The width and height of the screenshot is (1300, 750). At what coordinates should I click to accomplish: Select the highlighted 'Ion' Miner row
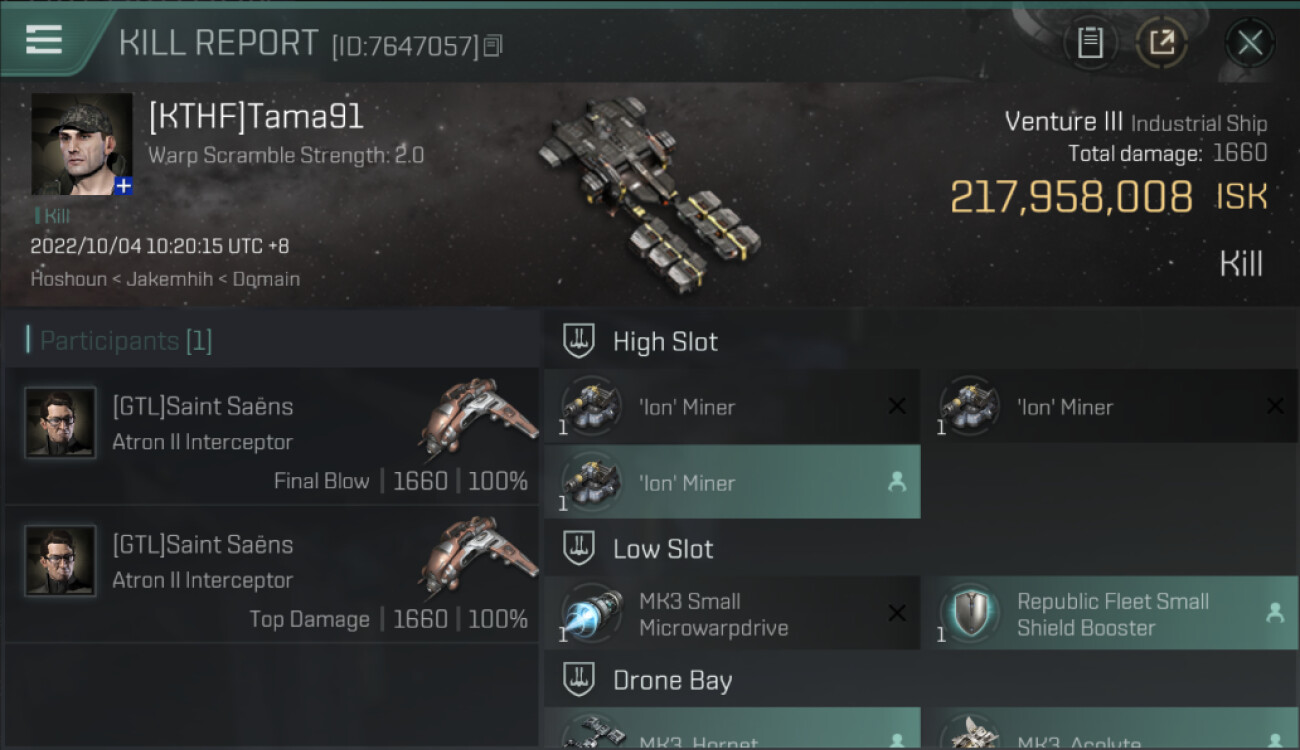(732, 482)
